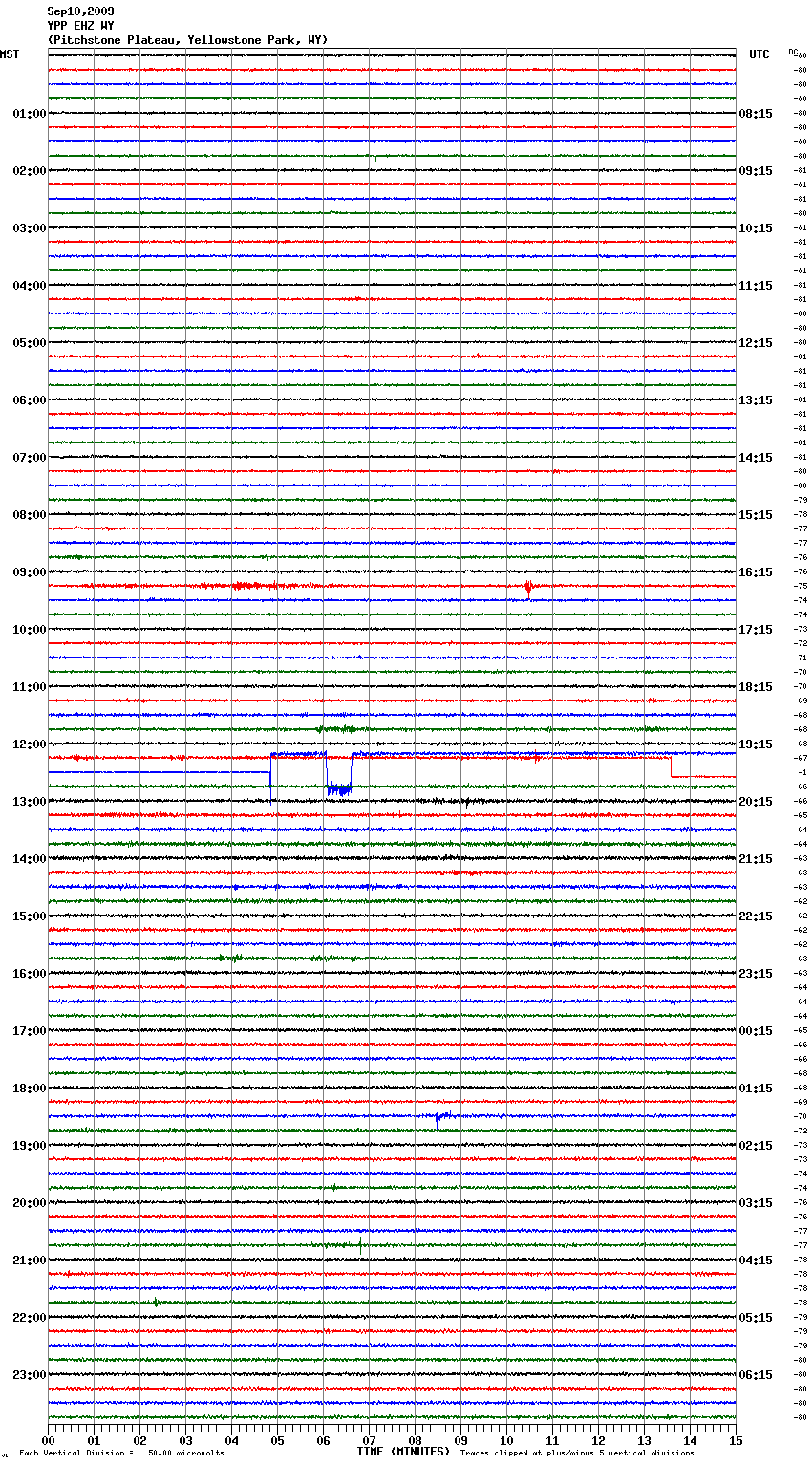Select the 18:00 MST time label

(x=30, y=1089)
